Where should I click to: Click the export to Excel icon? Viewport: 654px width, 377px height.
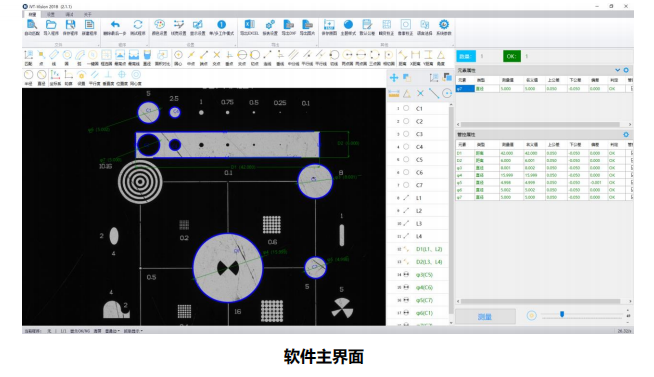tap(249, 25)
